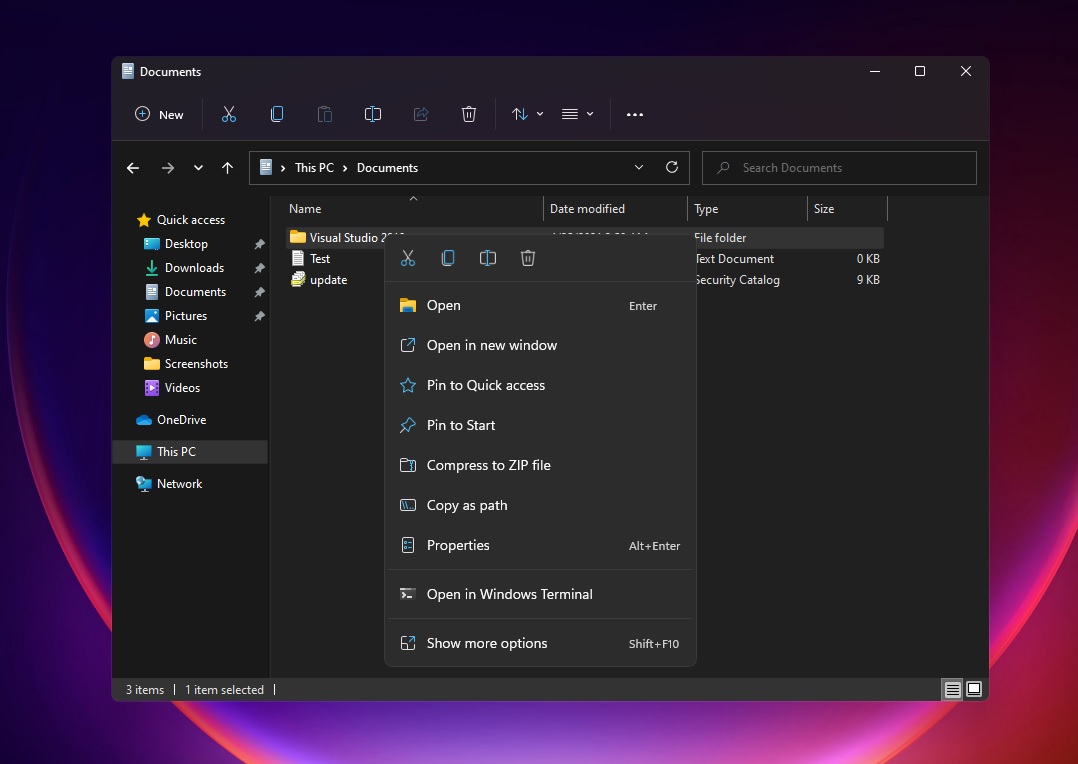Click the Delete trash icon in the toolbar
The image size is (1078, 764).
[x=469, y=114]
